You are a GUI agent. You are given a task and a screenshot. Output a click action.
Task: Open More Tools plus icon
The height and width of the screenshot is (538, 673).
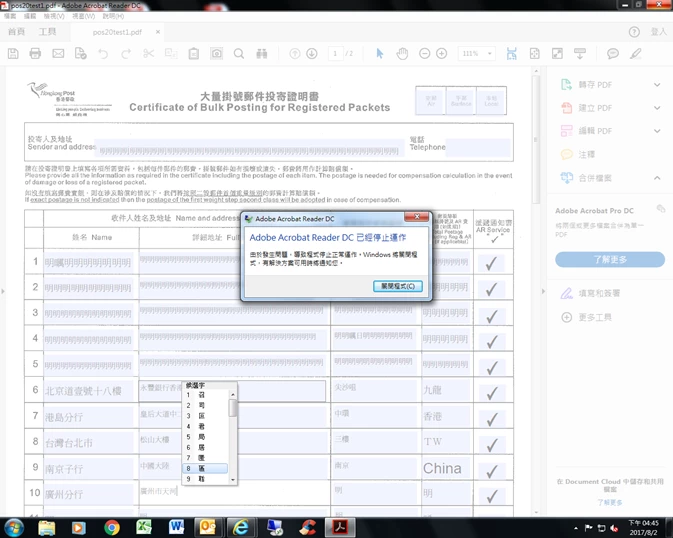(x=567, y=317)
